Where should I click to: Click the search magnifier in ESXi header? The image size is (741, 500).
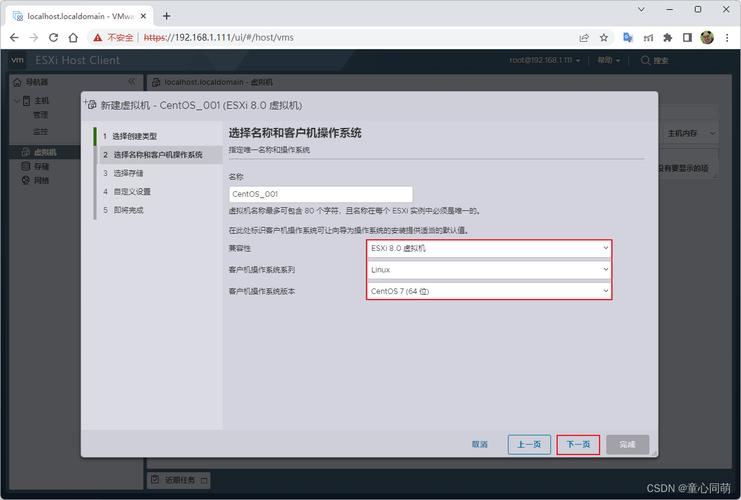point(645,60)
